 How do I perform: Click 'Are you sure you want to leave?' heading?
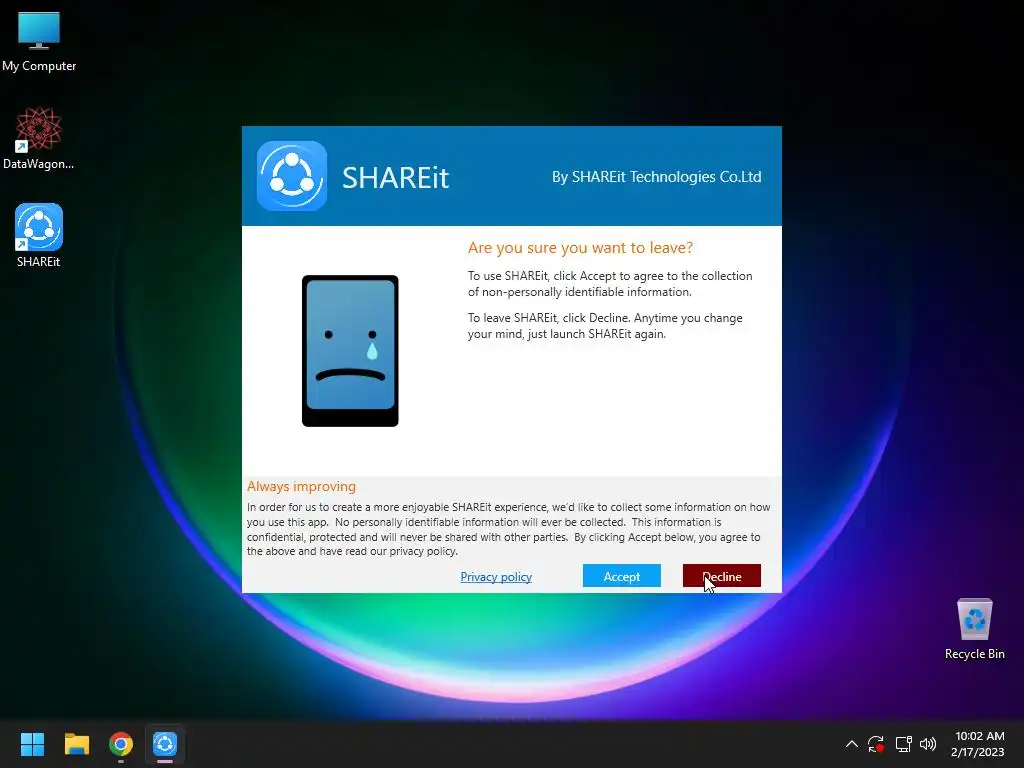click(x=580, y=248)
